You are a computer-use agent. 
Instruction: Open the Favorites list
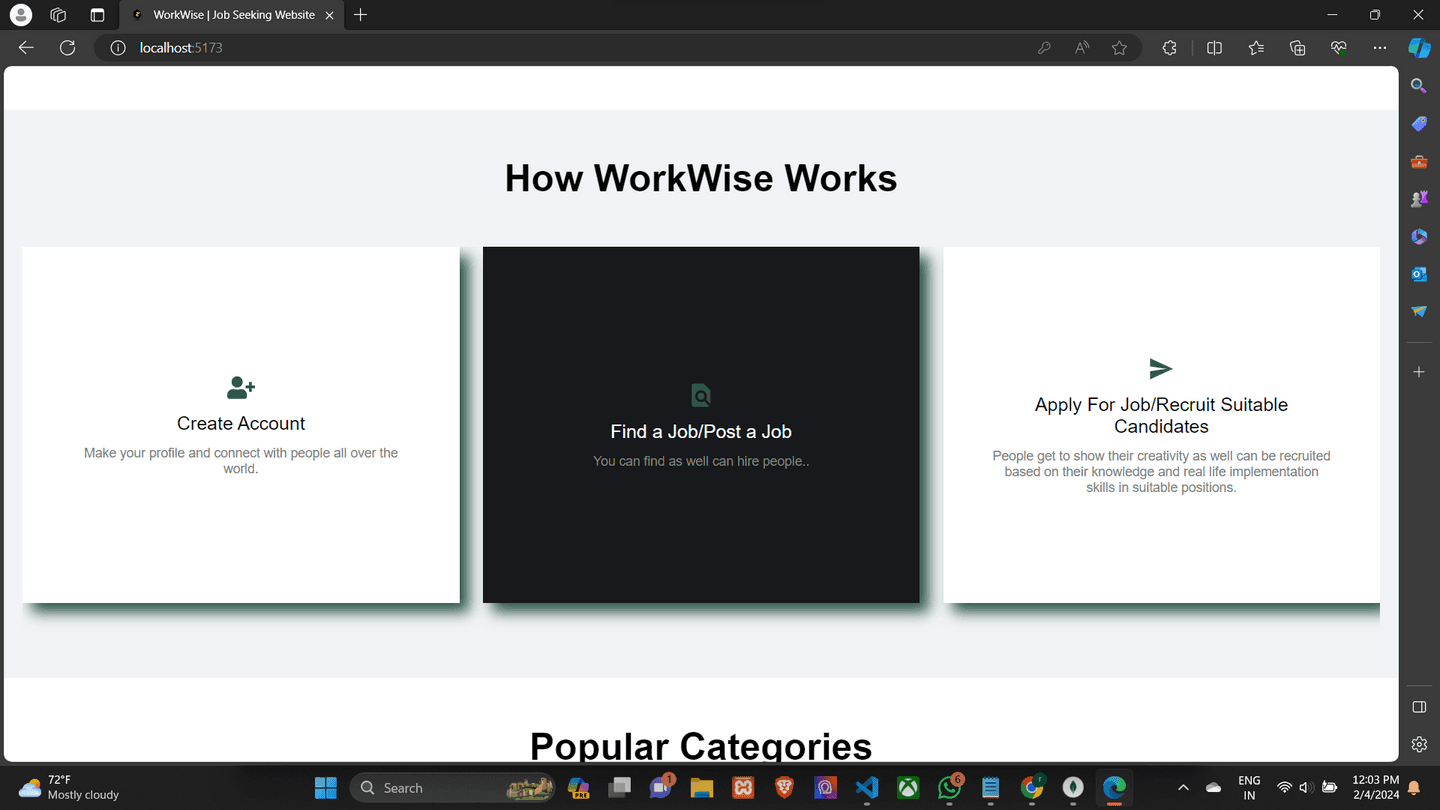(1256, 47)
